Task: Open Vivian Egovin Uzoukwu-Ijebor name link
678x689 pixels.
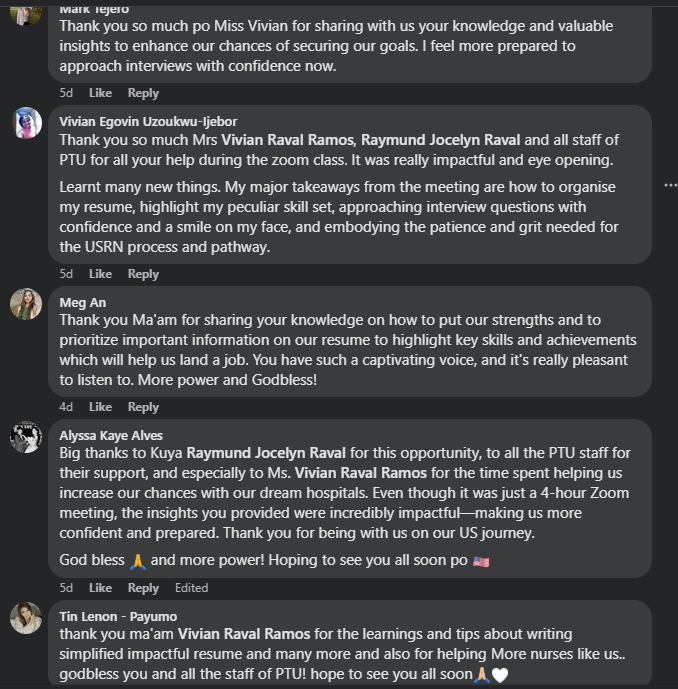Action: pyautogui.click(x=146, y=122)
